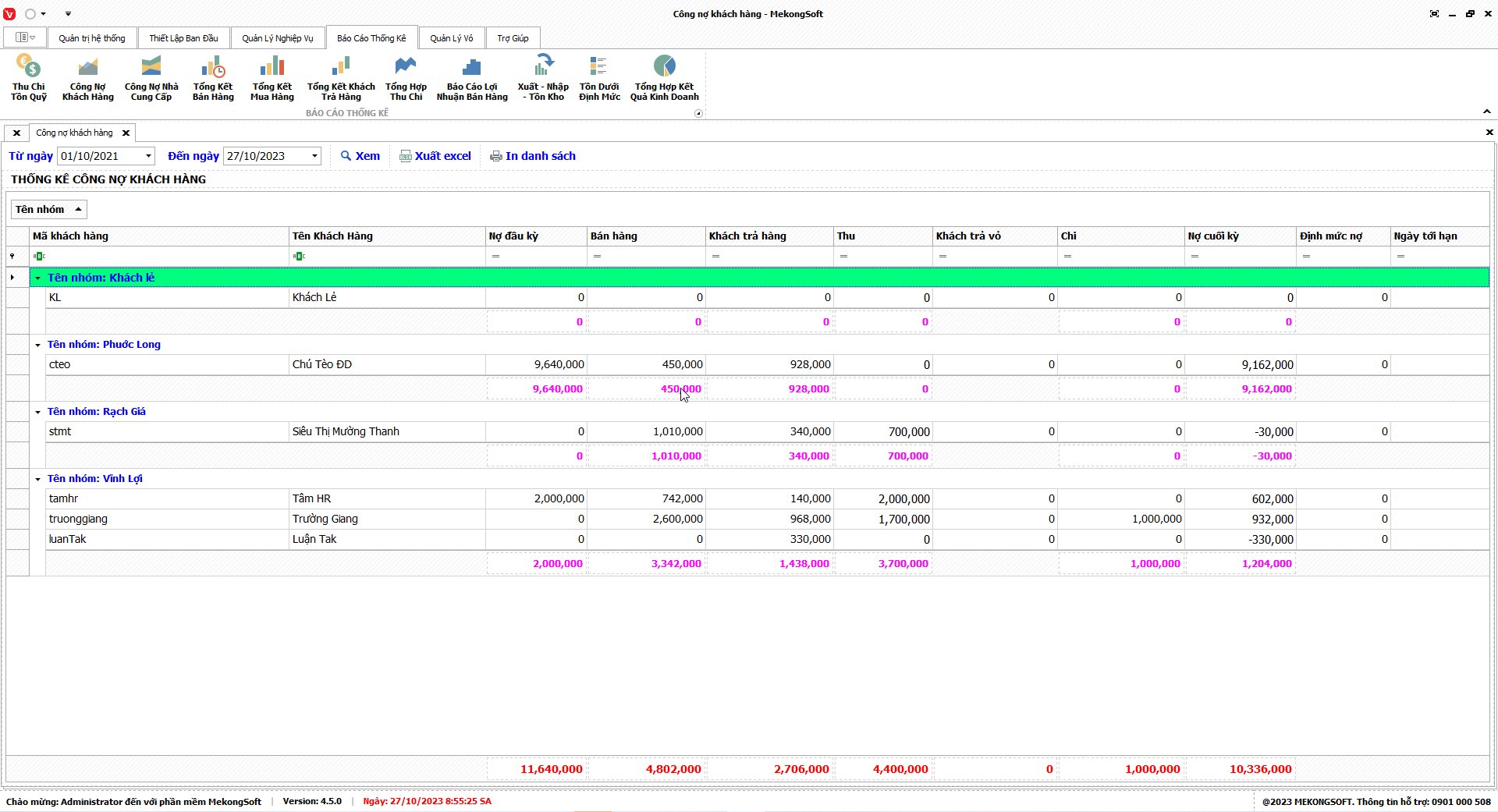The width and height of the screenshot is (1498, 812).
Task: Open Tổng Kết Mua Hàng report
Action: (x=272, y=77)
